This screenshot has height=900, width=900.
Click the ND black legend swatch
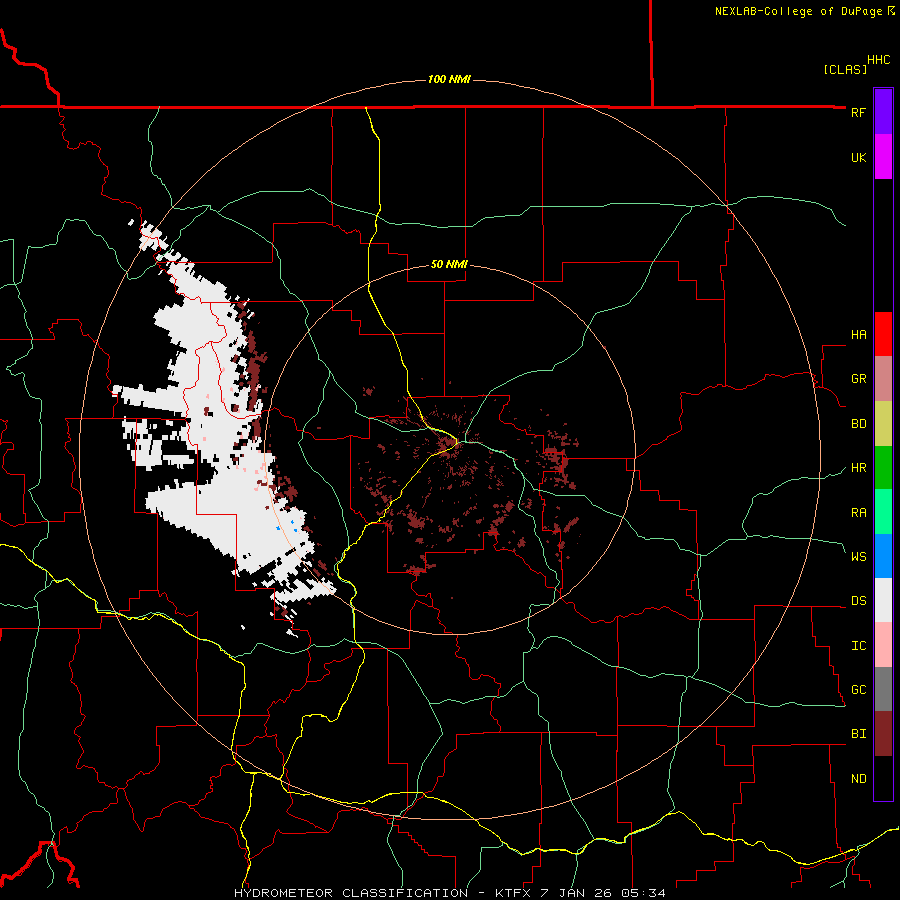883,778
